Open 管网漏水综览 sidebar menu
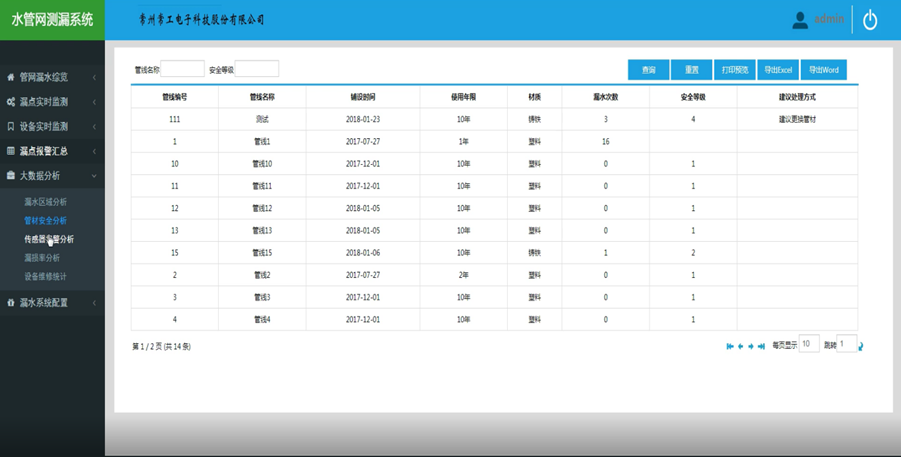901x457 pixels. 52,77
